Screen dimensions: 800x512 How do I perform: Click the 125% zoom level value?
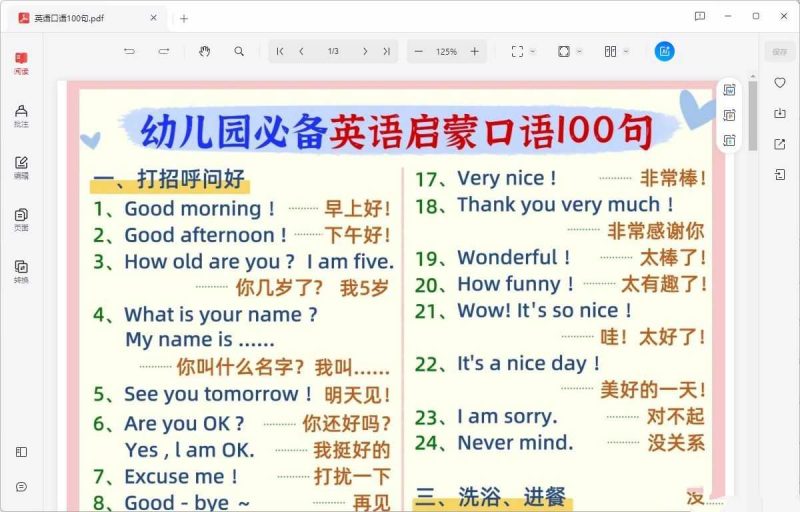click(446, 52)
